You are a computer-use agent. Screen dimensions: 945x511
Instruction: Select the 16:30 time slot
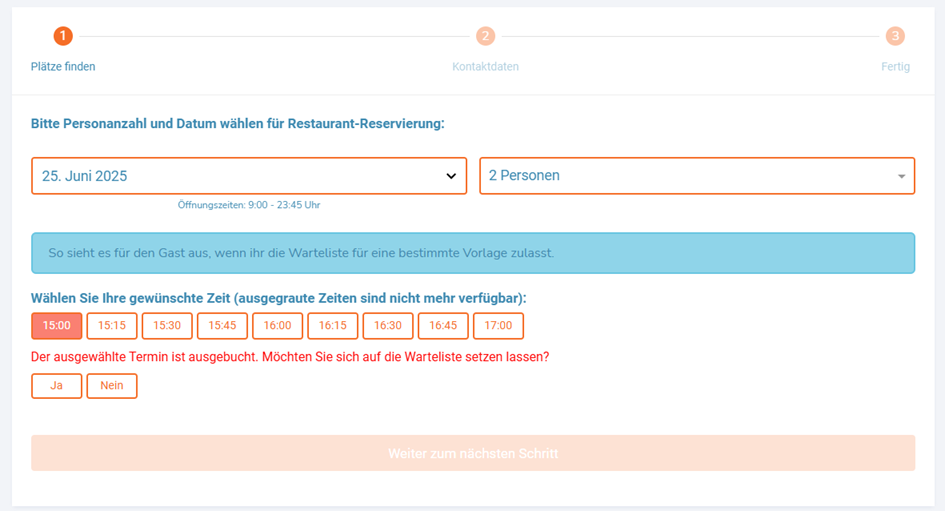click(388, 326)
